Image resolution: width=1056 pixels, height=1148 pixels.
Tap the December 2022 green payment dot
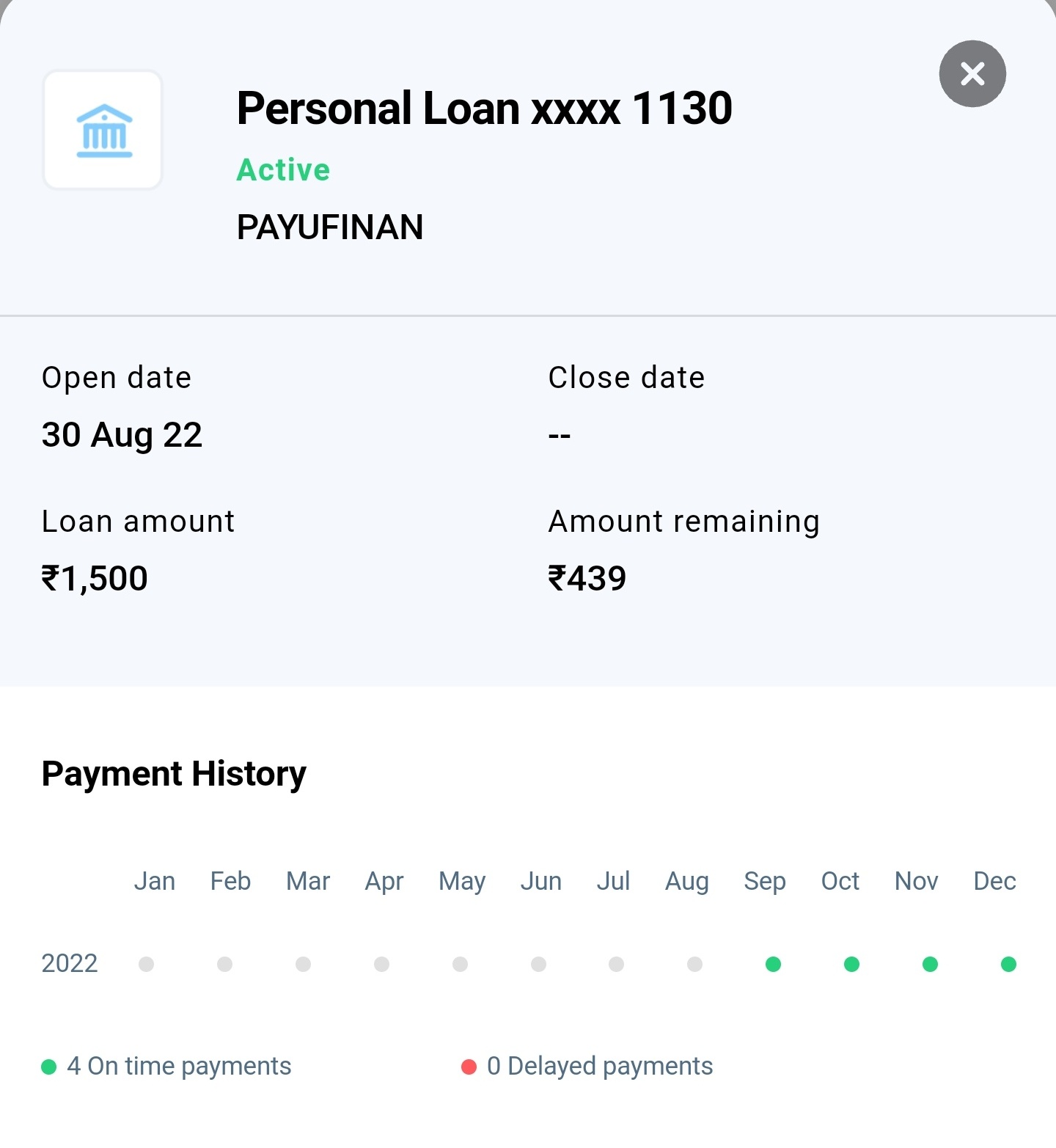1008,964
